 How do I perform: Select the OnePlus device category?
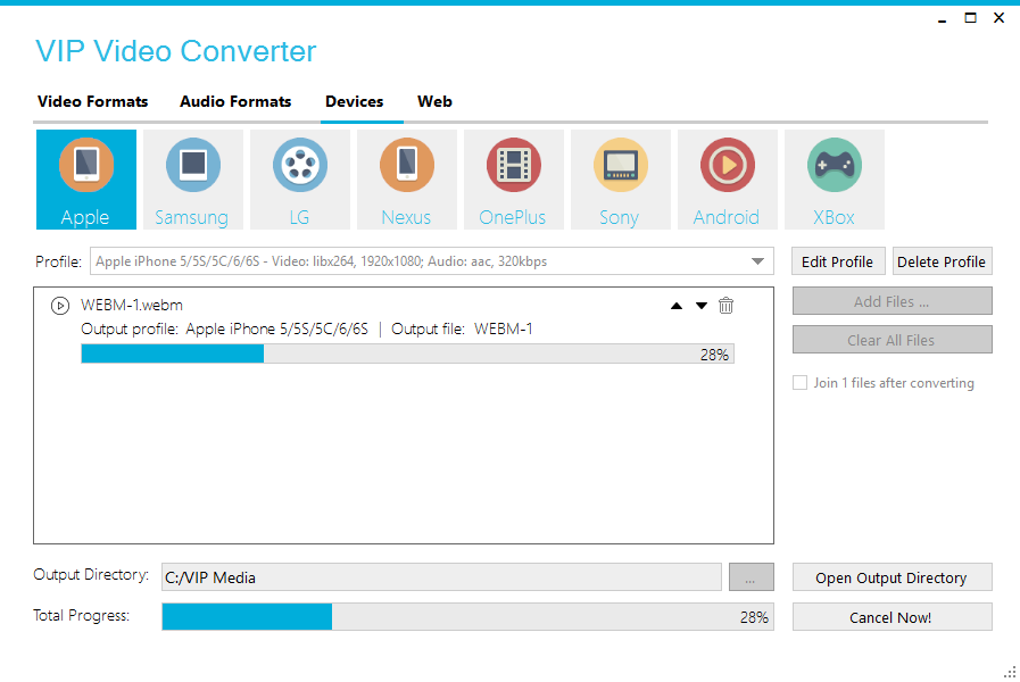coord(514,180)
